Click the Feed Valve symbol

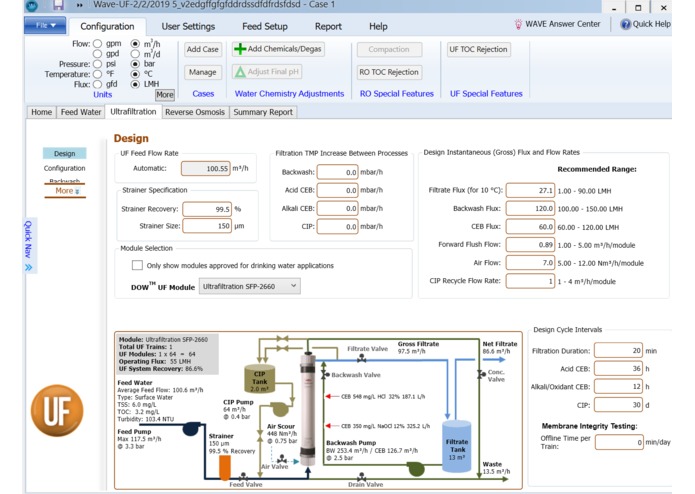(243, 476)
